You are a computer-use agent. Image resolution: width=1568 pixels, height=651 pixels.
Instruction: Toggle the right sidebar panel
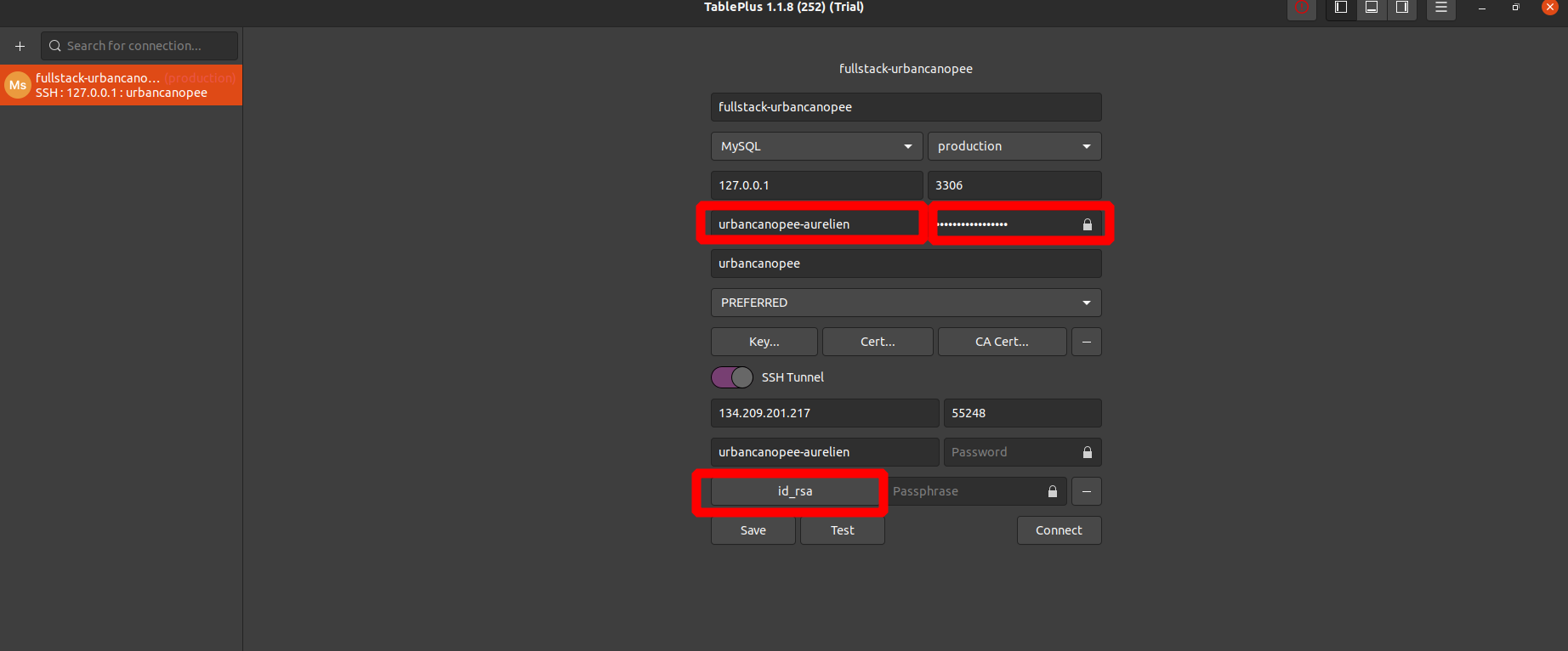(x=1402, y=8)
